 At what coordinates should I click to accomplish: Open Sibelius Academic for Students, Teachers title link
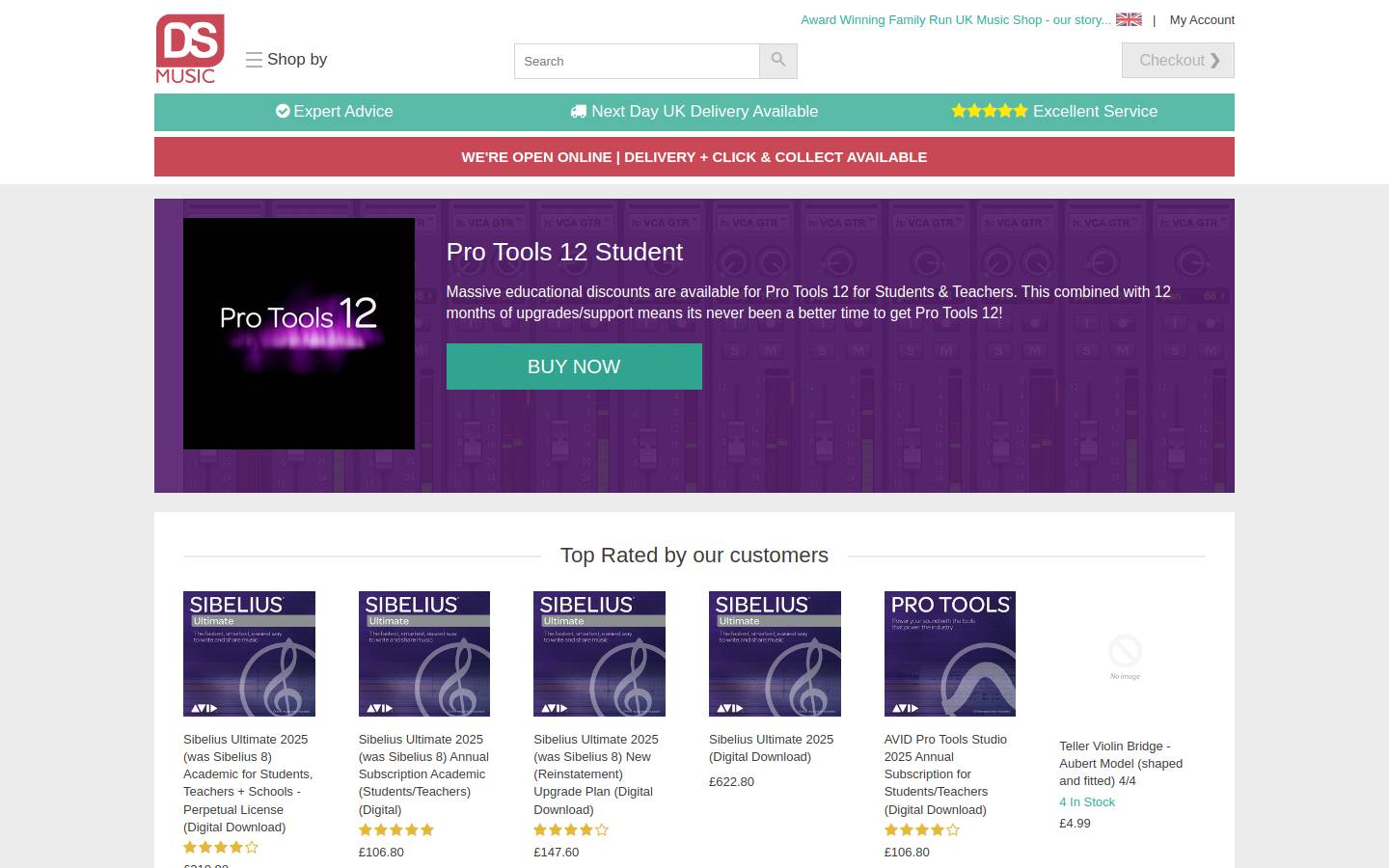pos(248,783)
